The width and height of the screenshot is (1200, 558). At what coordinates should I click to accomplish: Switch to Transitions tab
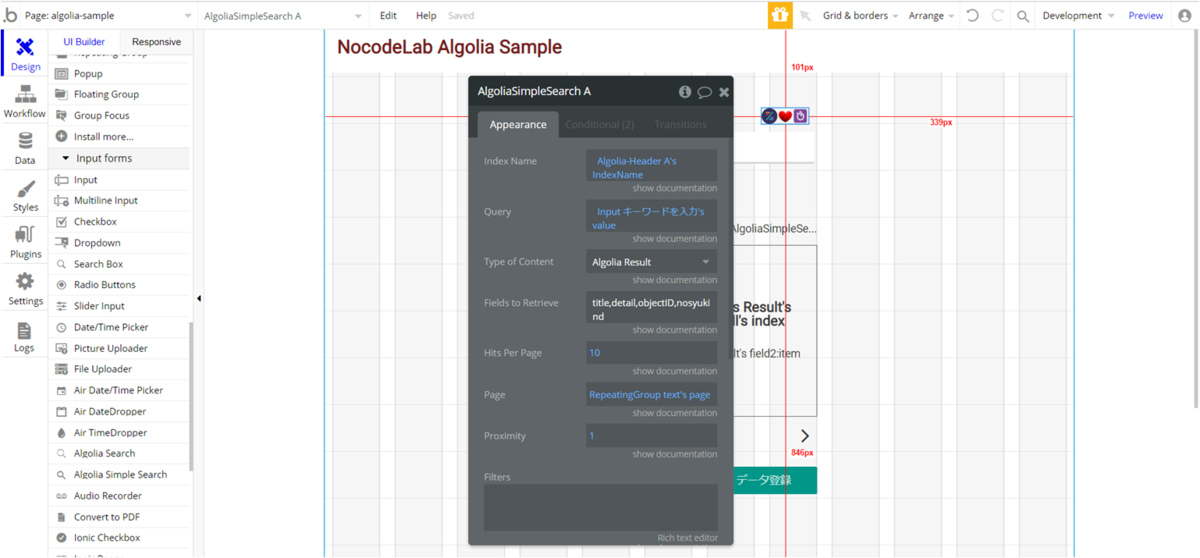pos(680,125)
